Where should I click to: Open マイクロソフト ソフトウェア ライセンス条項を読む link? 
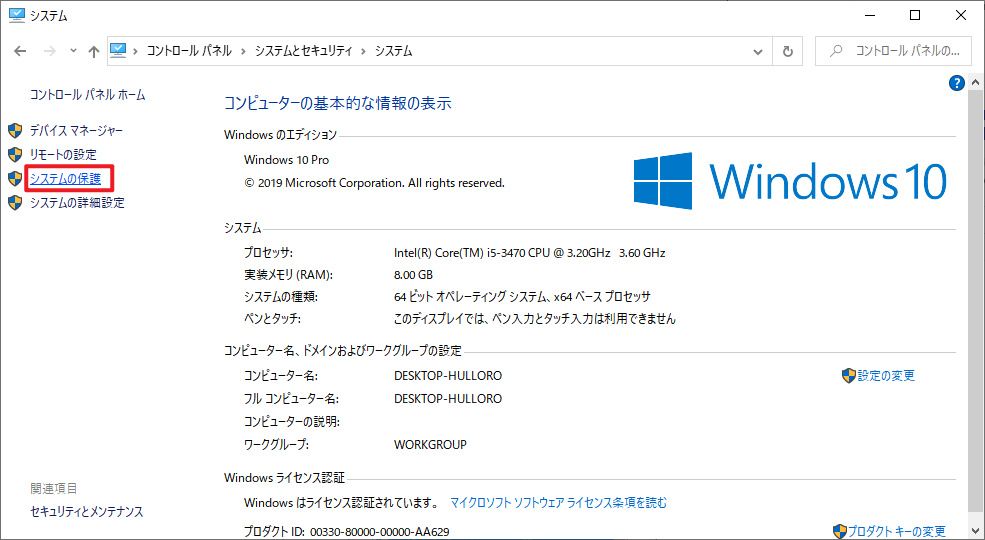tap(558, 502)
